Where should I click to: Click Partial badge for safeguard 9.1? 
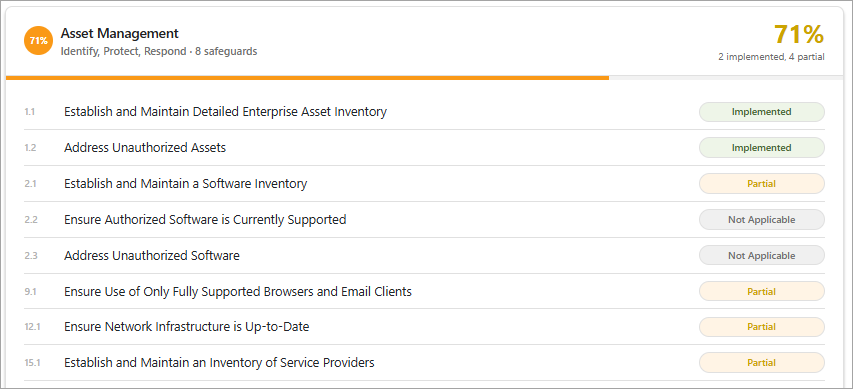pyautogui.click(x=762, y=292)
